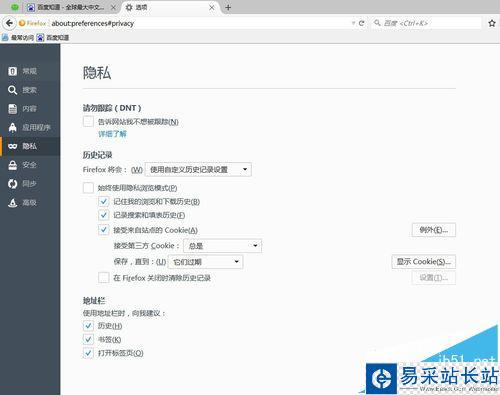Click the 显示 Cookie(S)... button

tap(424, 262)
